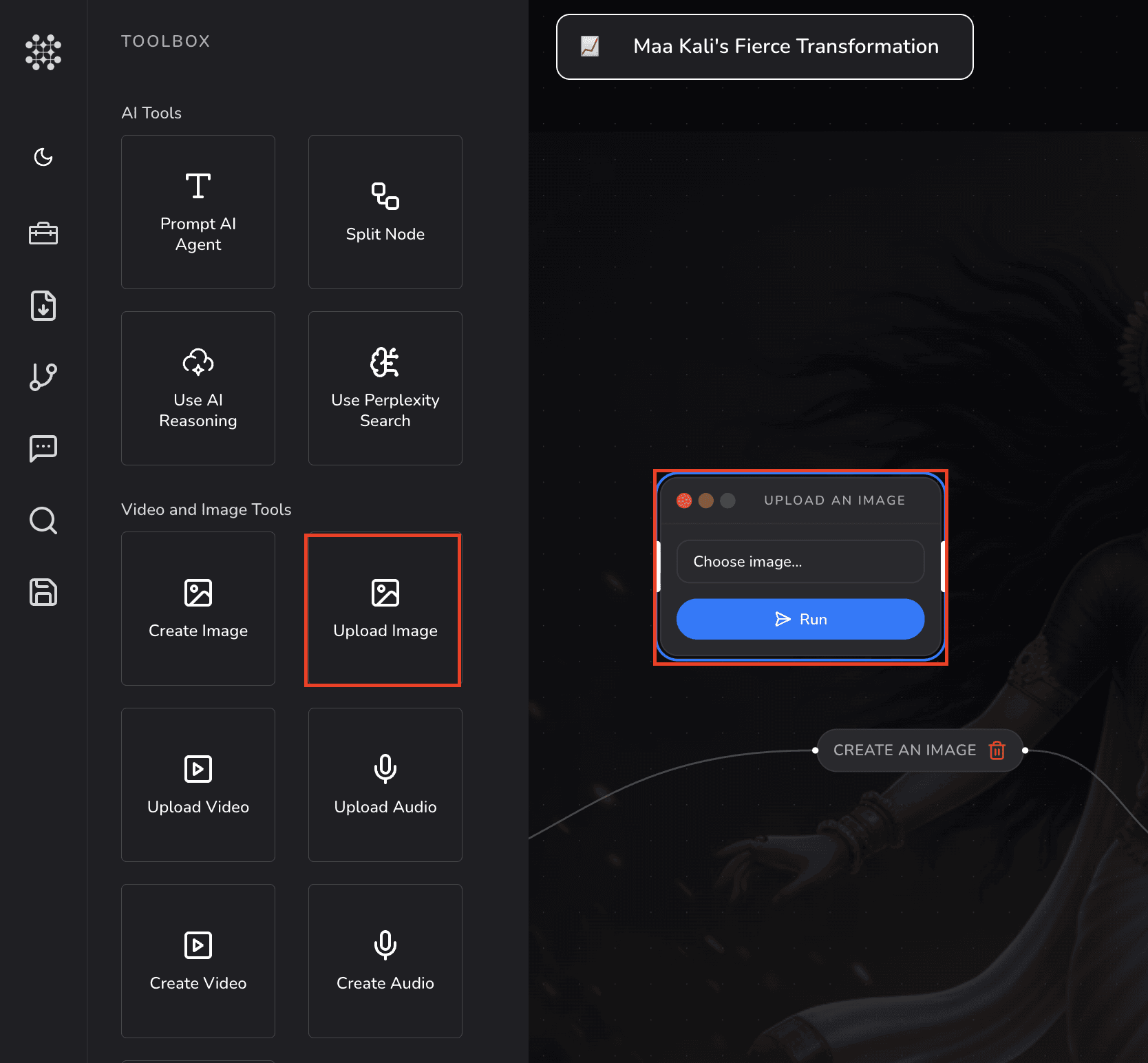Image resolution: width=1148 pixels, height=1063 pixels.
Task: Click the app logo in the sidebar
Action: [43, 52]
